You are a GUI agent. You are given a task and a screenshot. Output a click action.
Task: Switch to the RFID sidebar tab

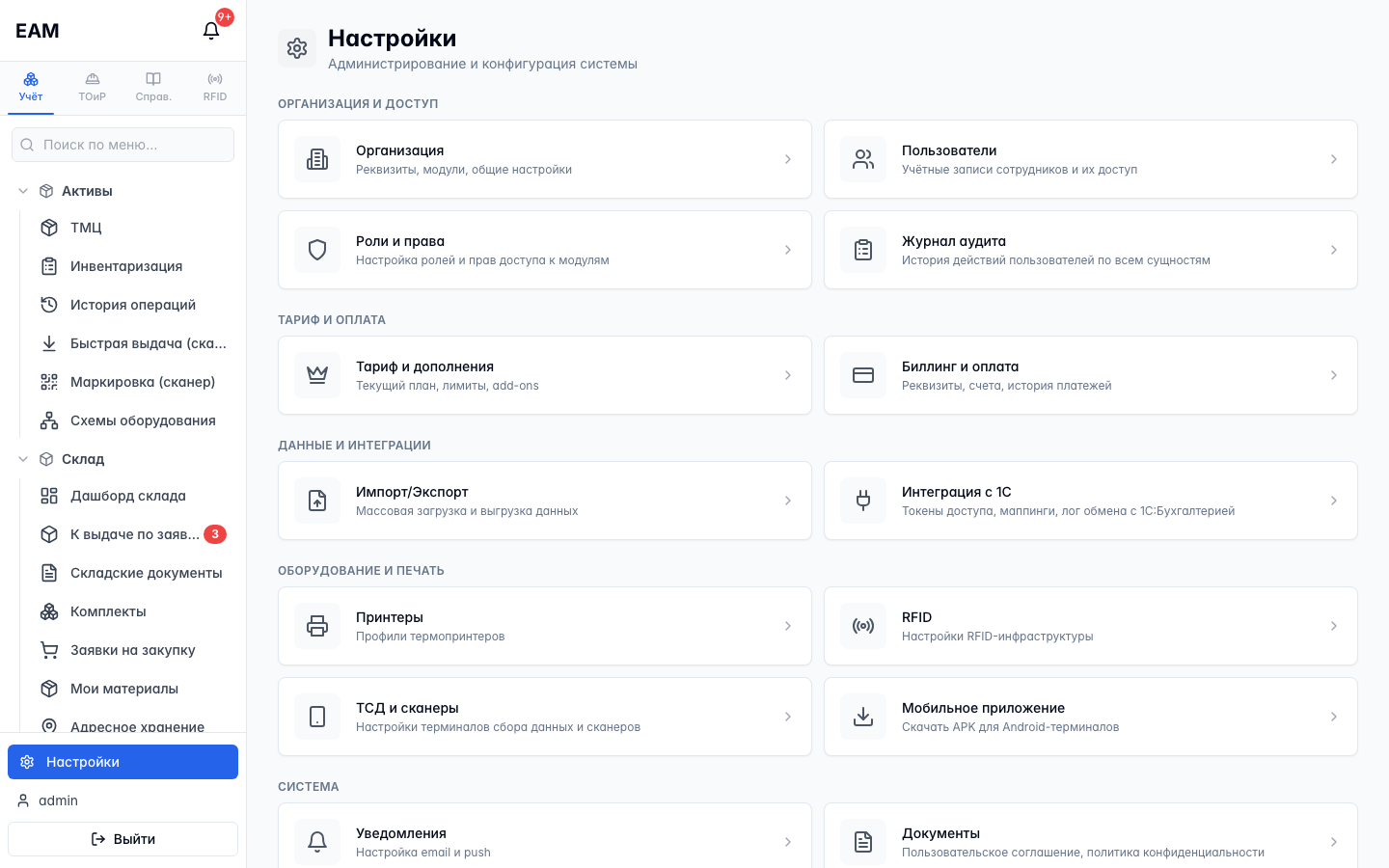(x=215, y=87)
